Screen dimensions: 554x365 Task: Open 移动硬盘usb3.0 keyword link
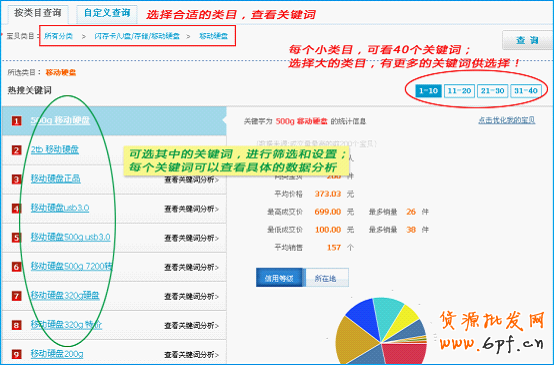60,208
